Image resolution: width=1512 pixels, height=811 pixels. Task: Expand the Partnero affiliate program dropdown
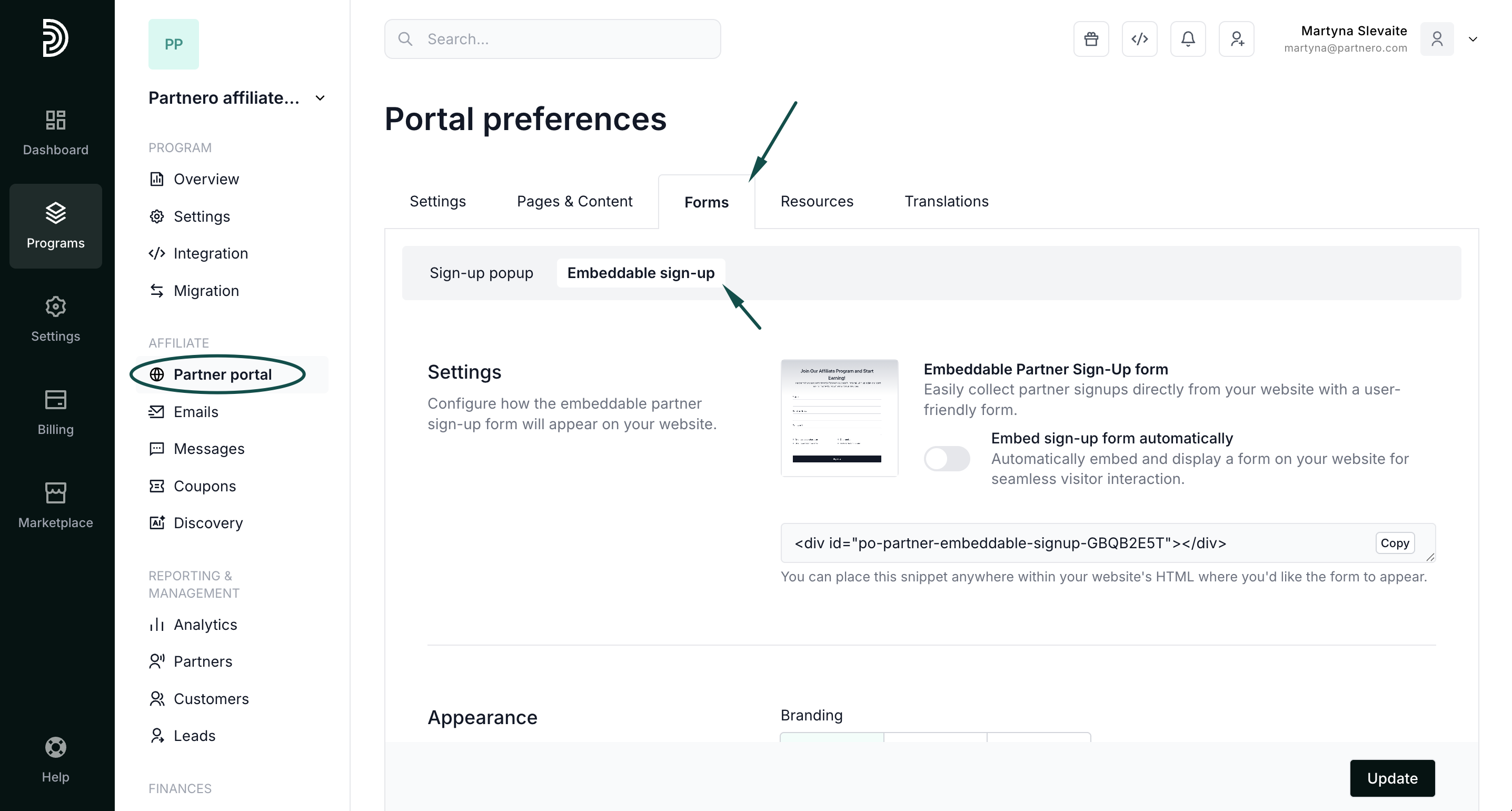320,98
